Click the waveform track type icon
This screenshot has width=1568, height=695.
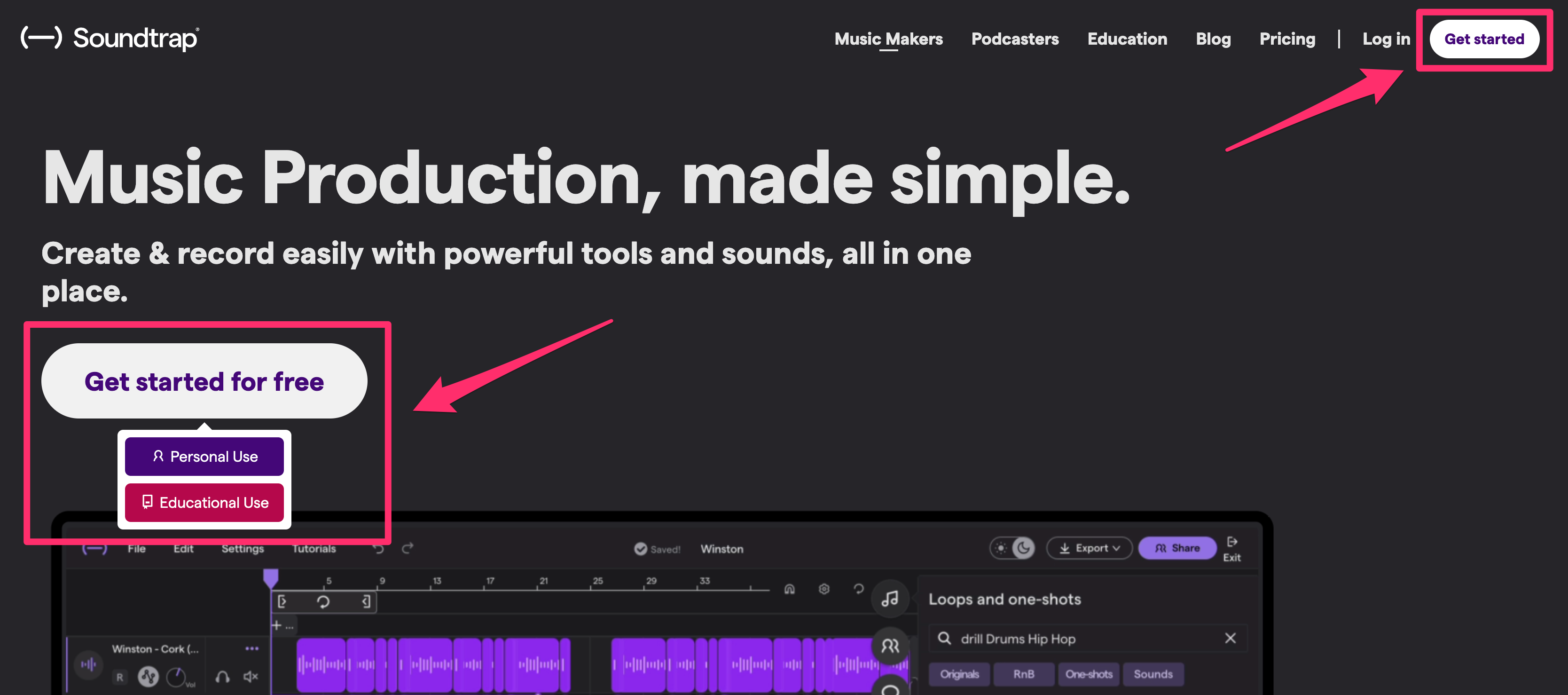[89, 664]
